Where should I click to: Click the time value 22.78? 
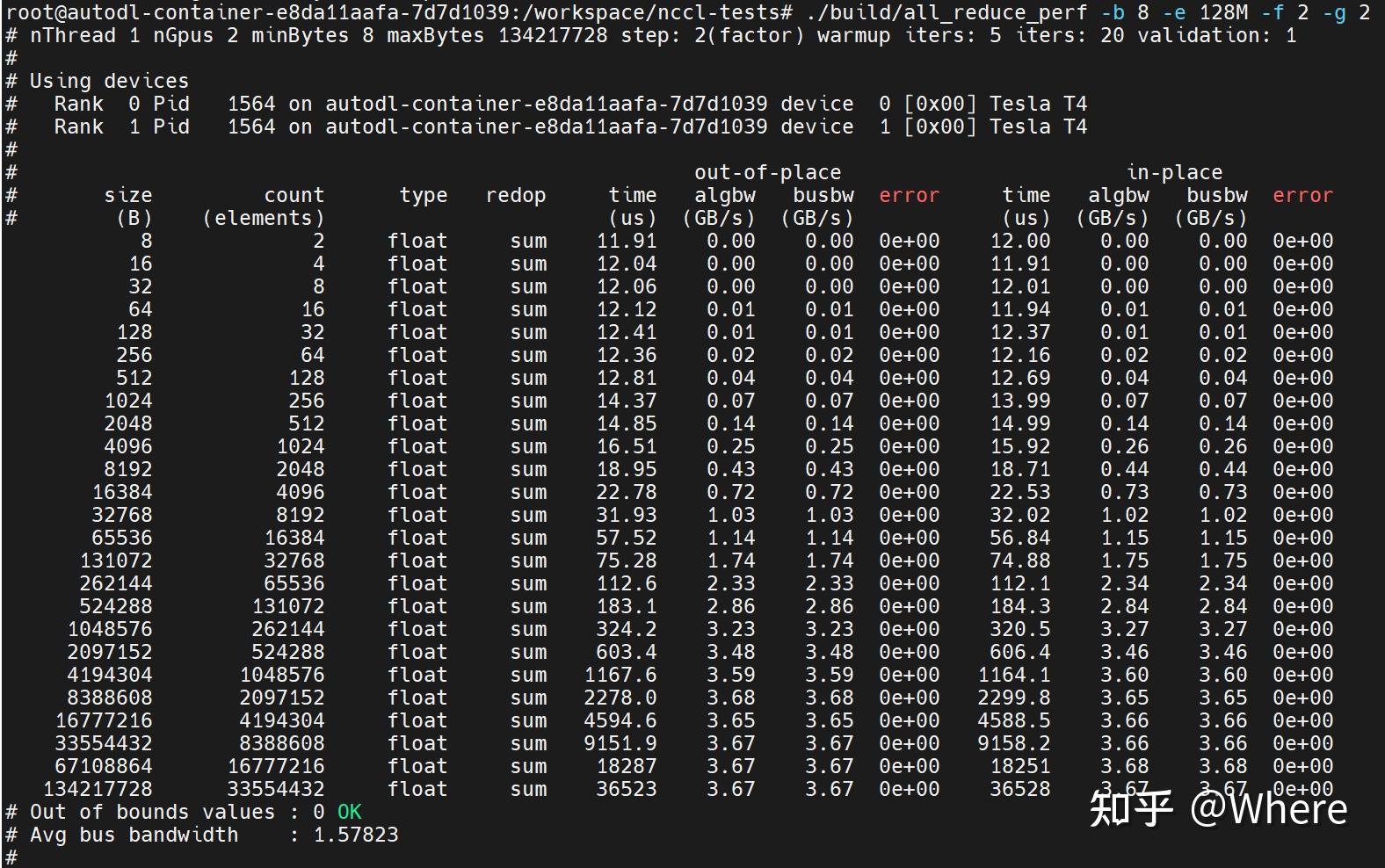(627, 492)
